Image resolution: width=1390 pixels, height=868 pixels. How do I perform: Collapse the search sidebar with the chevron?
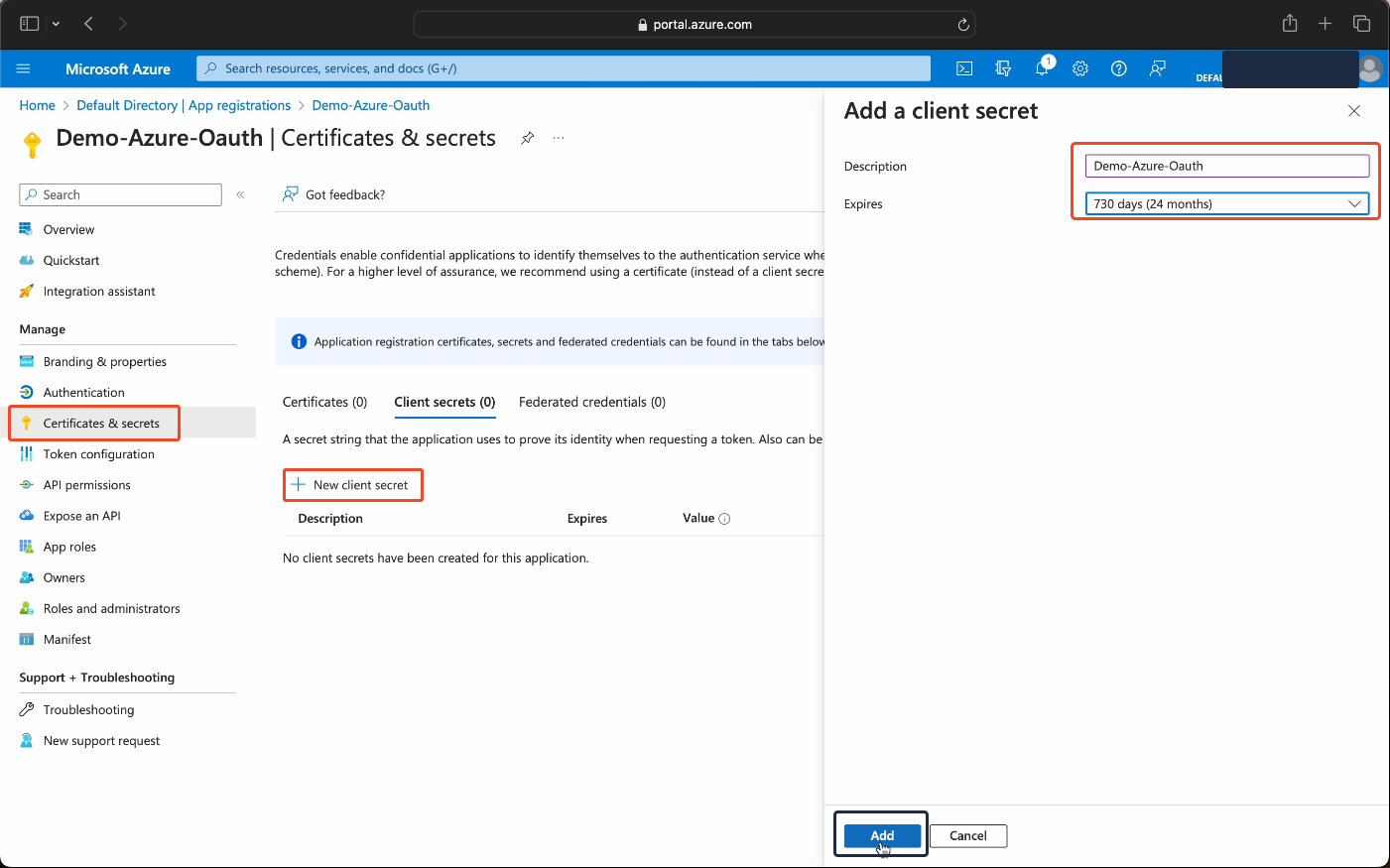click(240, 194)
